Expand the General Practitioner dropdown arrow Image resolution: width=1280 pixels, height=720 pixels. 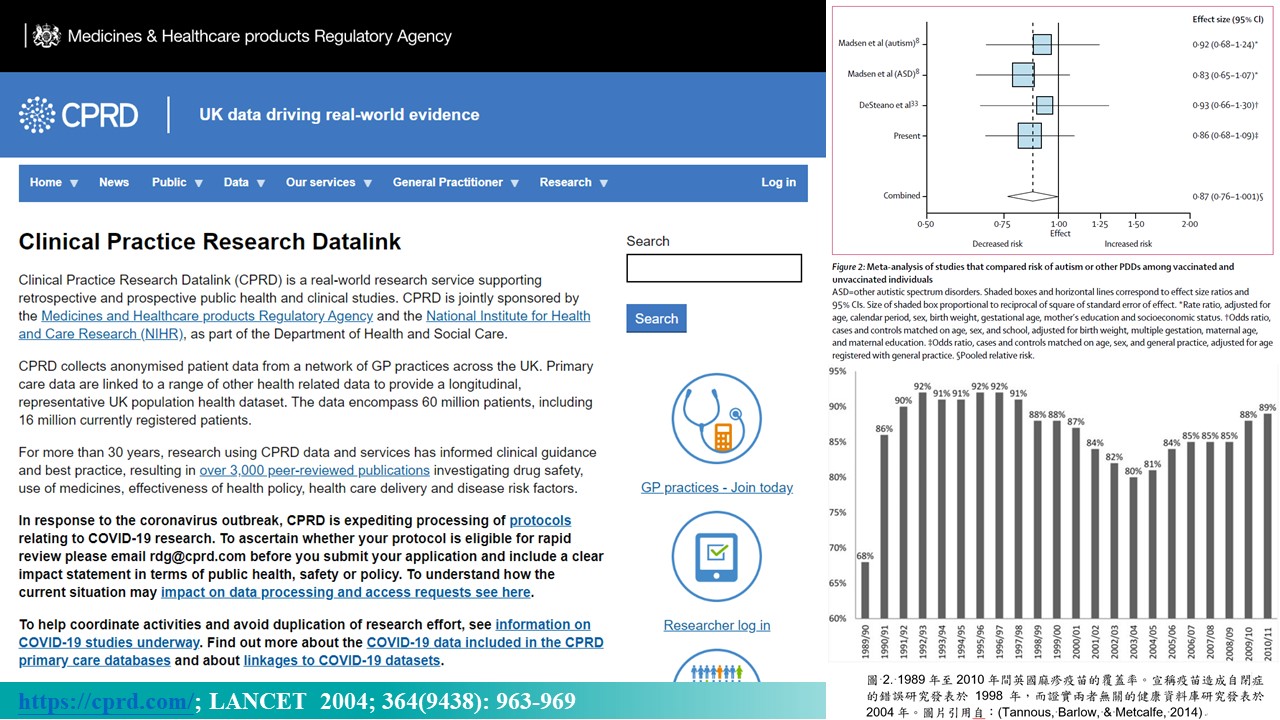(515, 183)
